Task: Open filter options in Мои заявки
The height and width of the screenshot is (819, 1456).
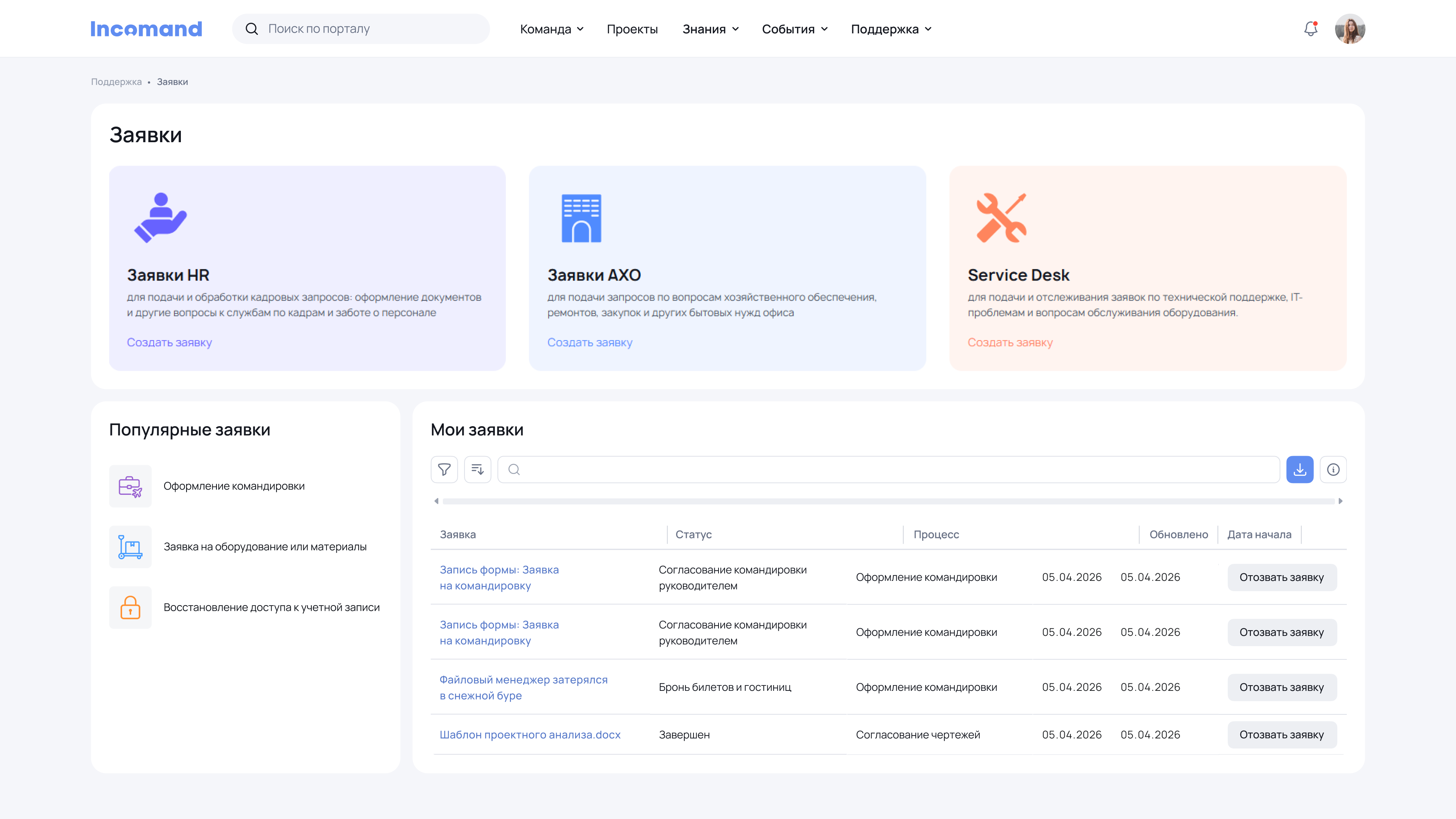Action: pyautogui.click(x=444, y=469)
